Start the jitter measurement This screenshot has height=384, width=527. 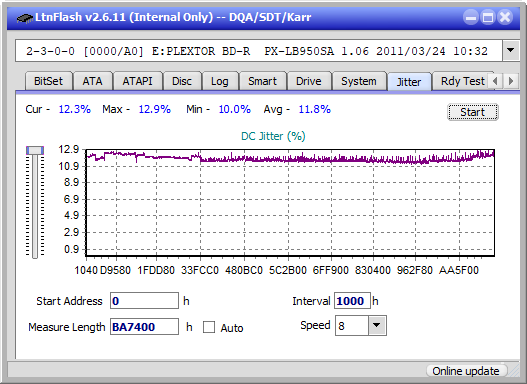click(473, 112)
